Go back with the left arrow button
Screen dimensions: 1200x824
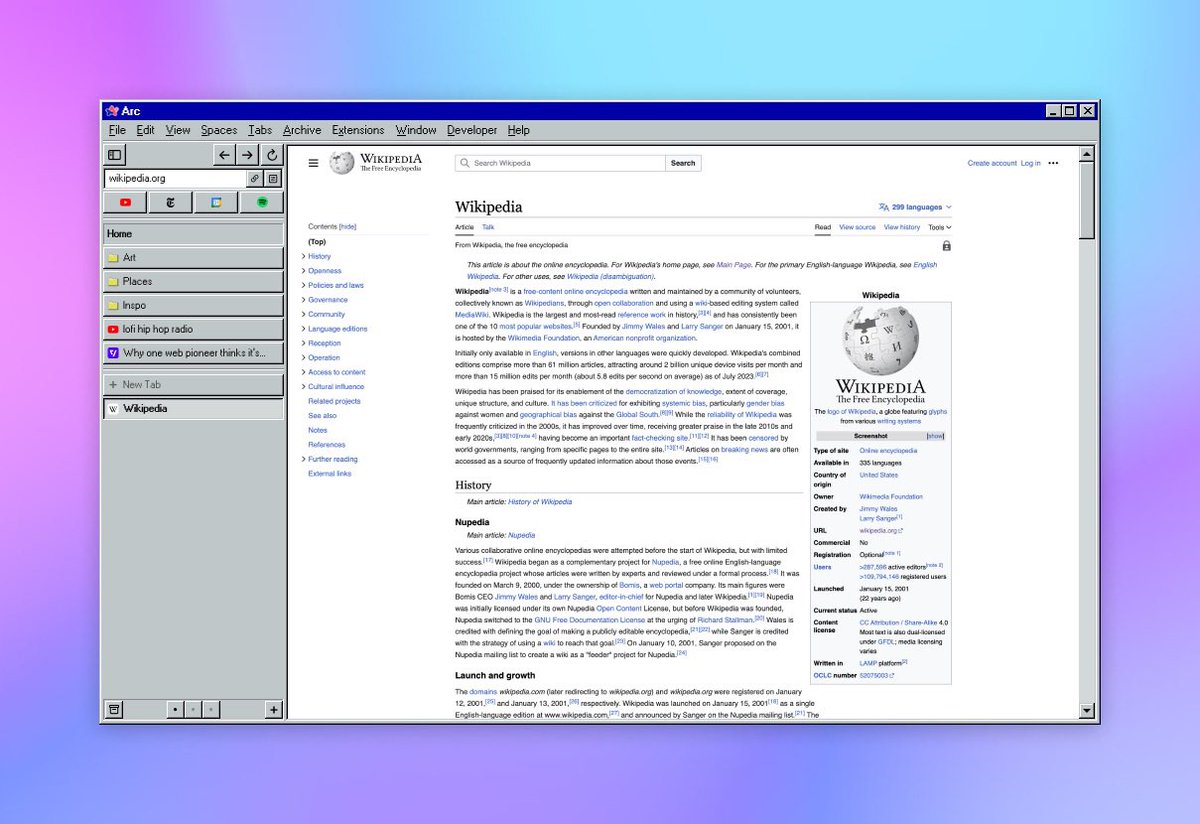tap(225, 155)
